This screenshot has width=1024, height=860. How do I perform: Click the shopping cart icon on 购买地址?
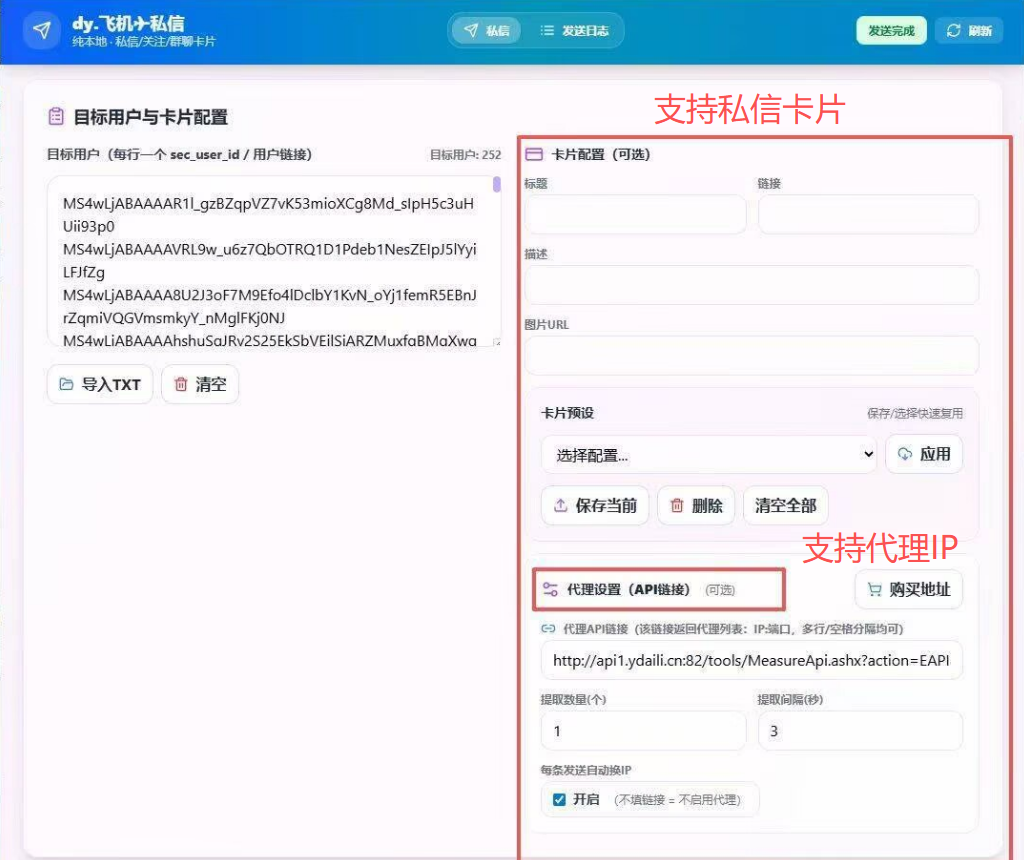(875, 590)
